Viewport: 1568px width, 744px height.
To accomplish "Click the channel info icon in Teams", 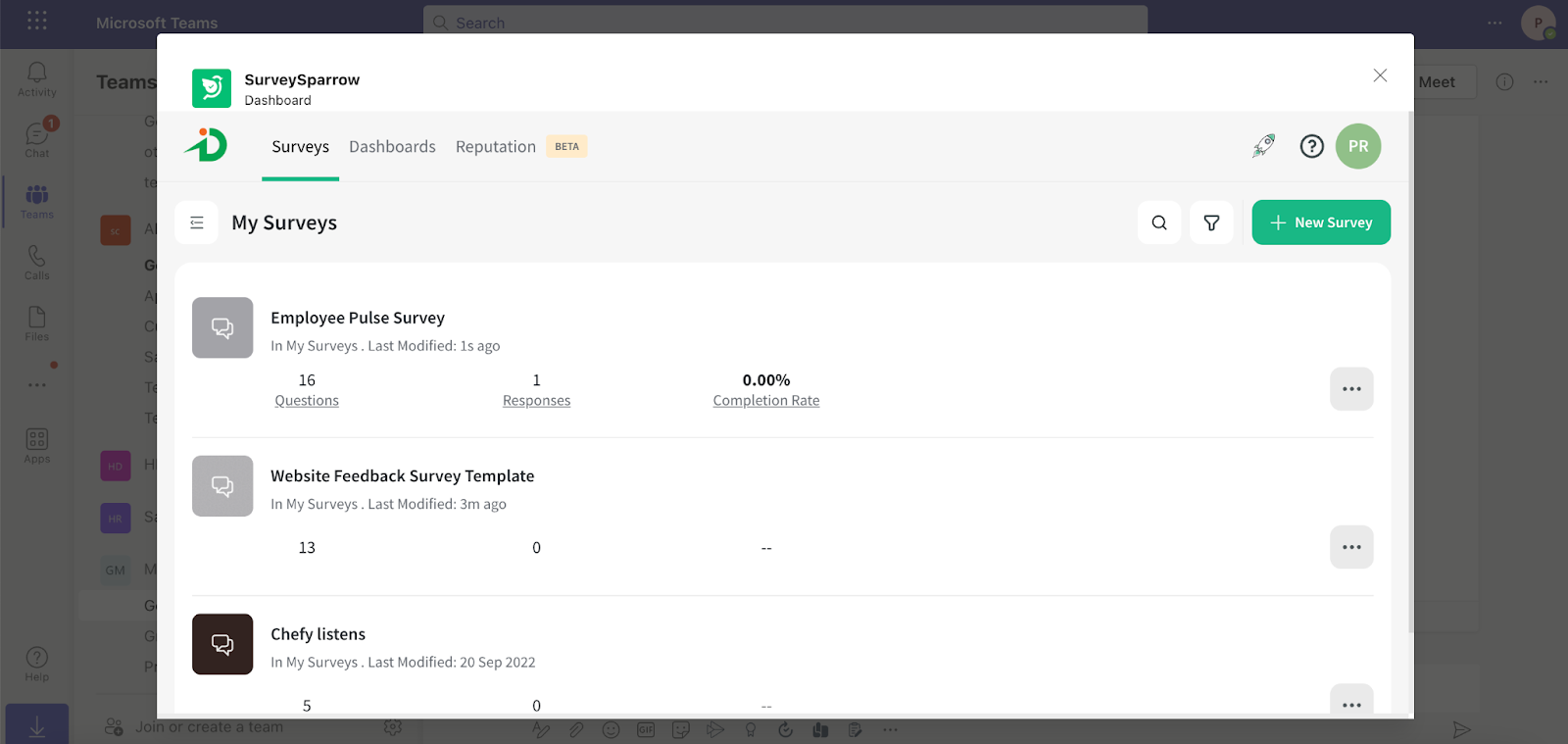I will coord(1504,82).
